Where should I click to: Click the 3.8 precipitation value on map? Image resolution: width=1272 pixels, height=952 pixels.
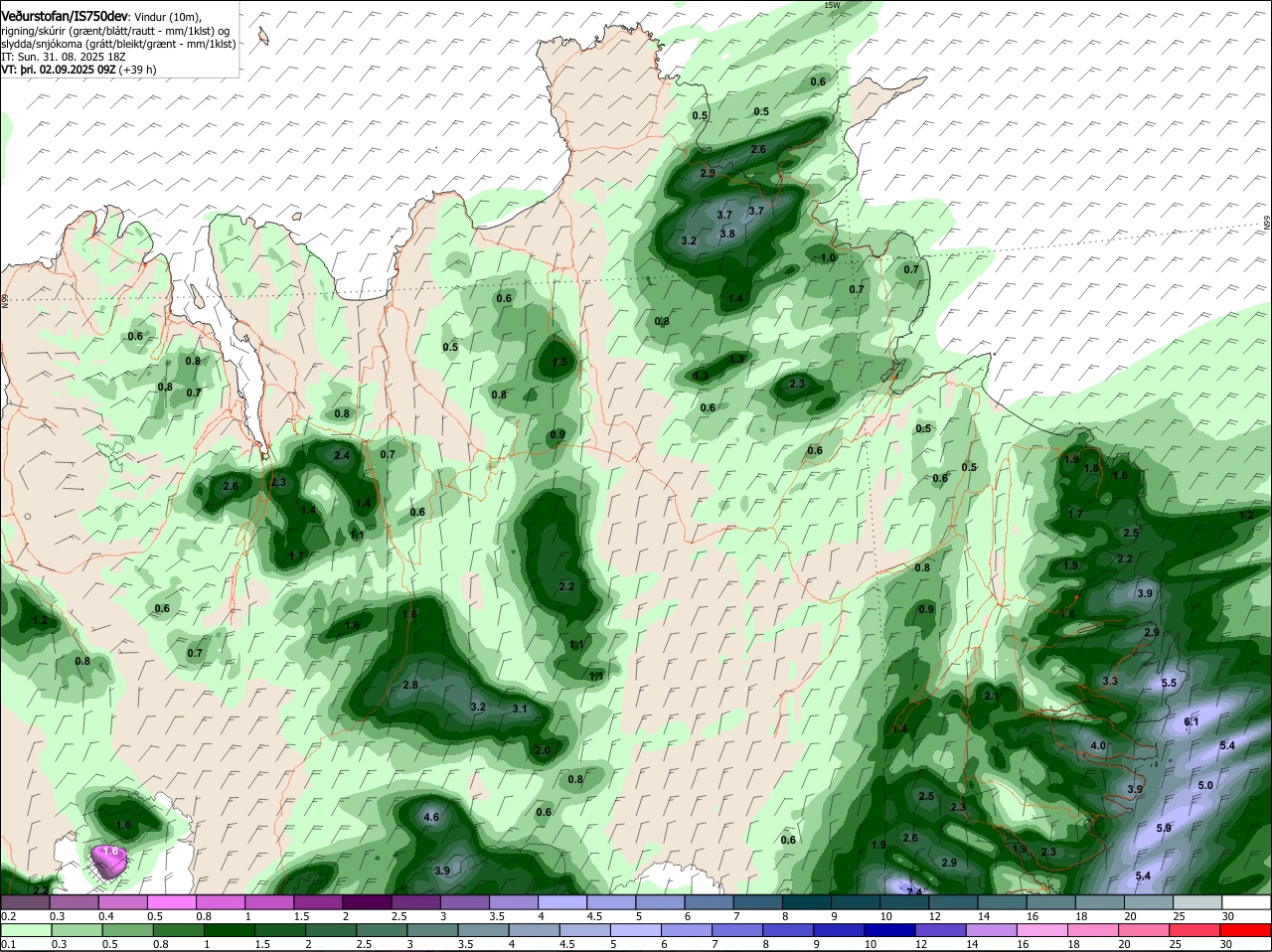(x=726, y=234)
